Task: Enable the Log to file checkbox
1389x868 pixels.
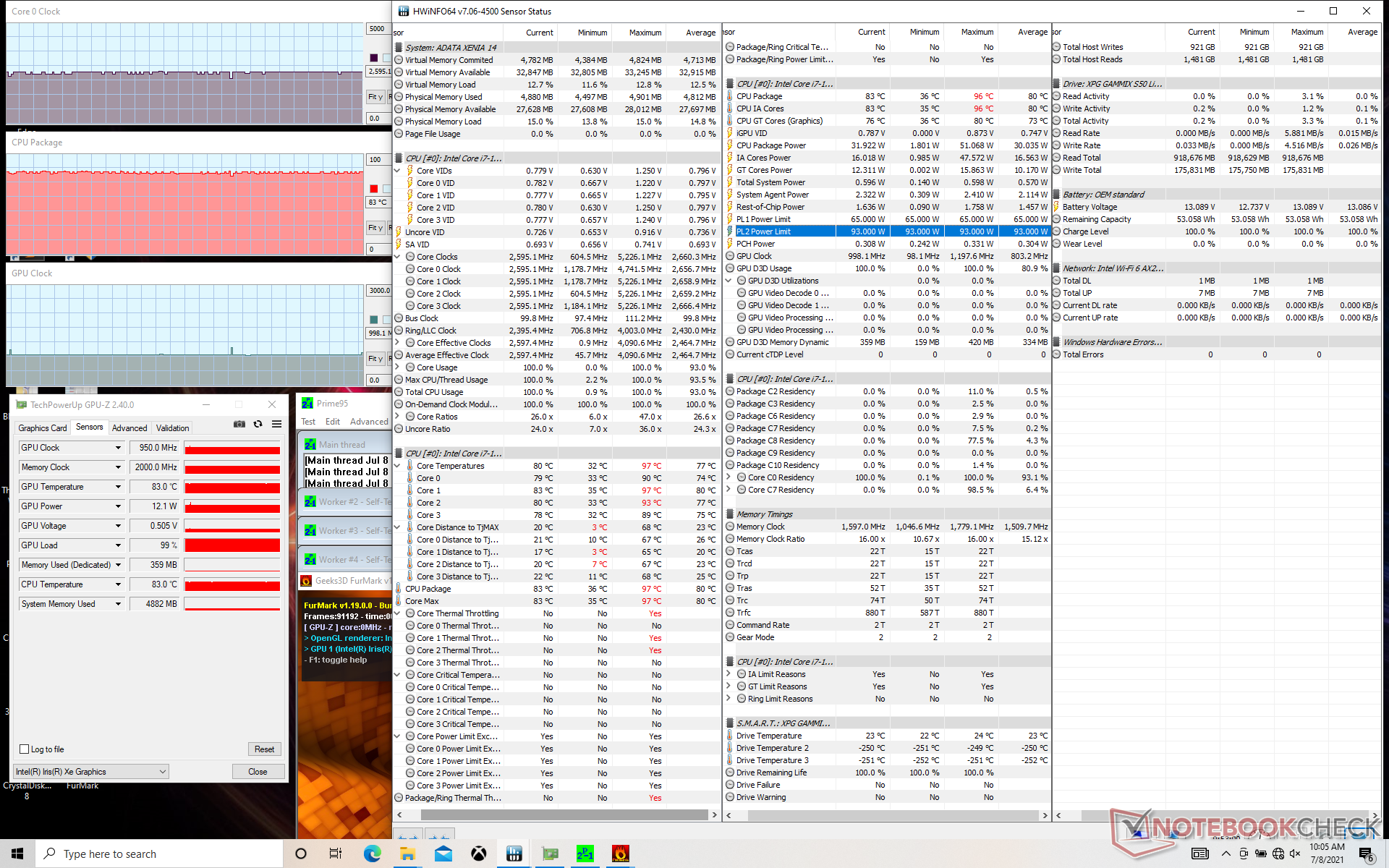Action: [25, 749]
